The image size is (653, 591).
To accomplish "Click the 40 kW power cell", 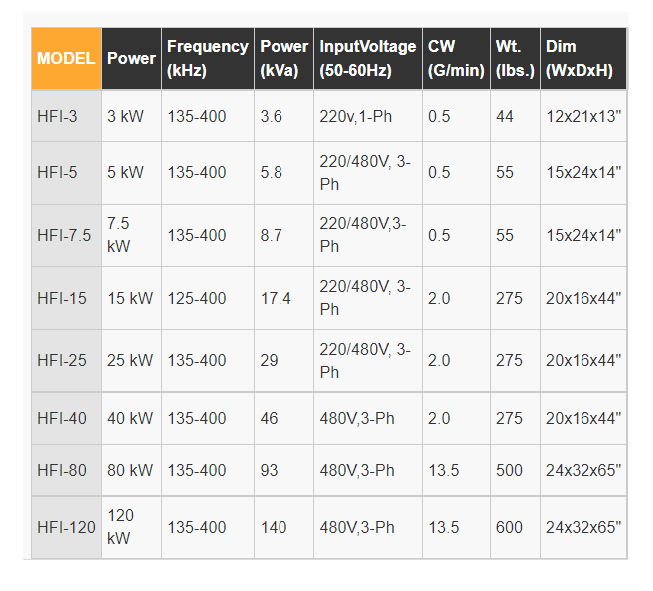I will (x=131, y=418).
